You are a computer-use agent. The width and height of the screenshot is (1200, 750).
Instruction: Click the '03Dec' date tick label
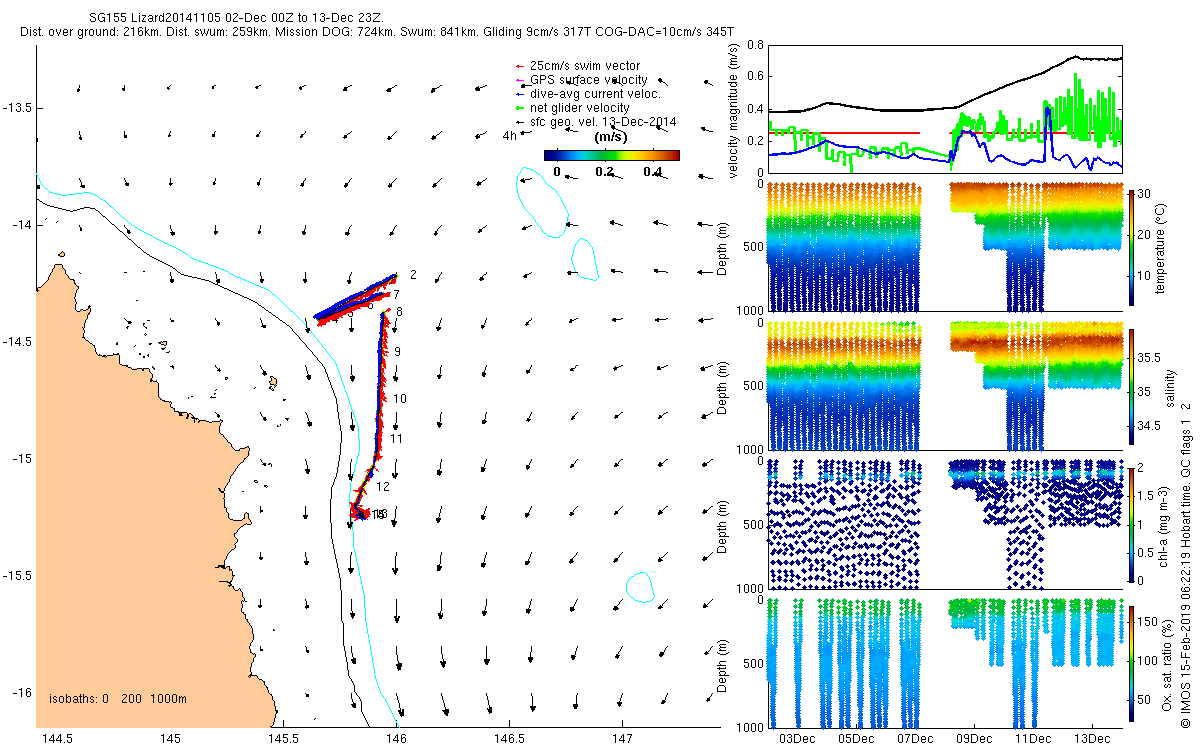pyautogui.click(x=797, y=739)
